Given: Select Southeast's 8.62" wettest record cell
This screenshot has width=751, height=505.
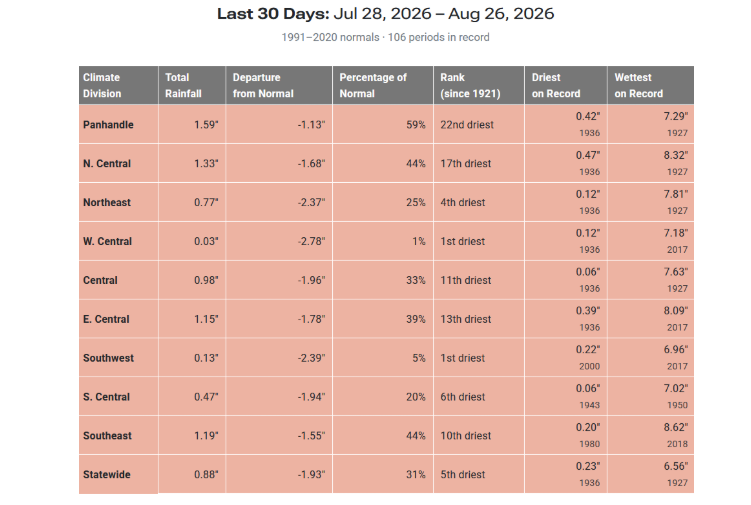Looking at the screenshot, I should tap(651, 436).
